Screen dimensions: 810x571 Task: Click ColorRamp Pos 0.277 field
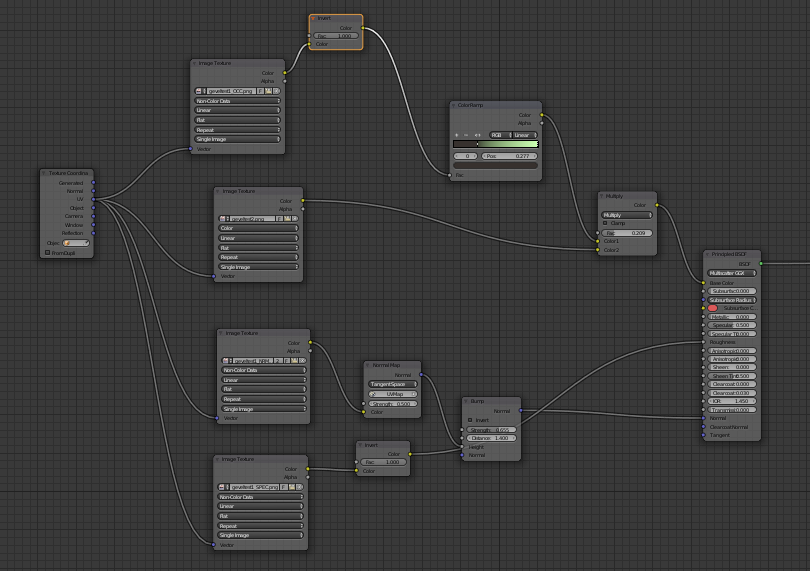(x=509, y=156)
